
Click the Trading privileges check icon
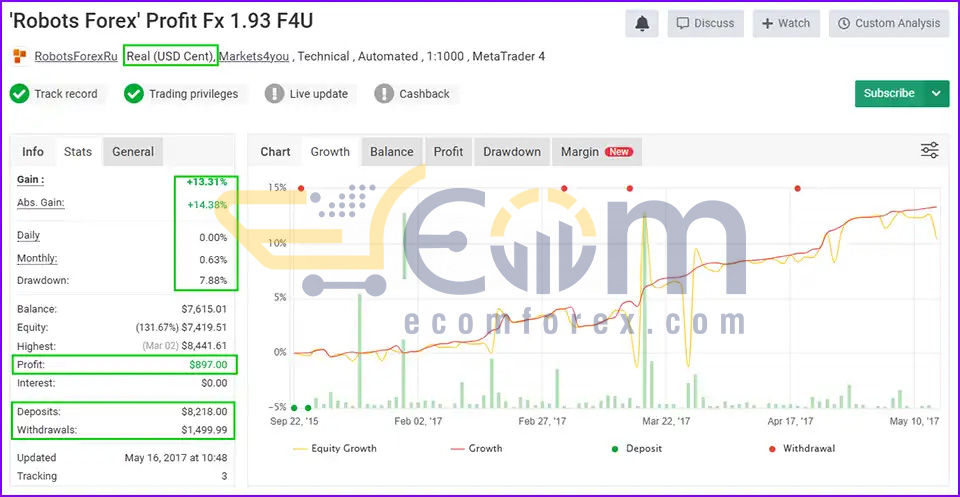pyautogui.click(x=133, y=94)
